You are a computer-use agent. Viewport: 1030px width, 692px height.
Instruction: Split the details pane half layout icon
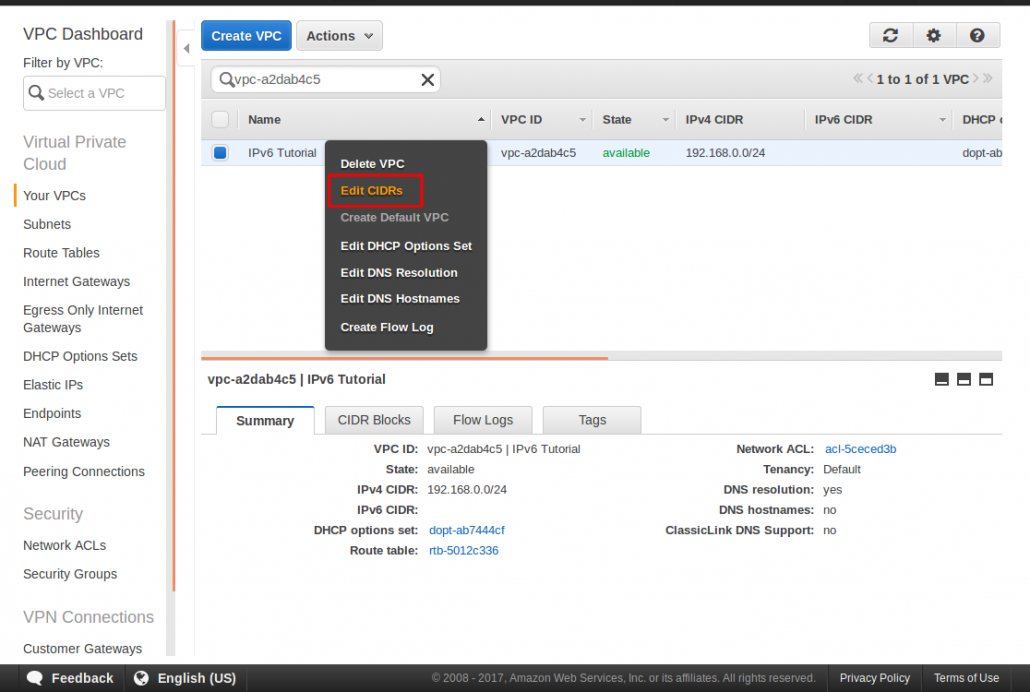tap(964, 379)
